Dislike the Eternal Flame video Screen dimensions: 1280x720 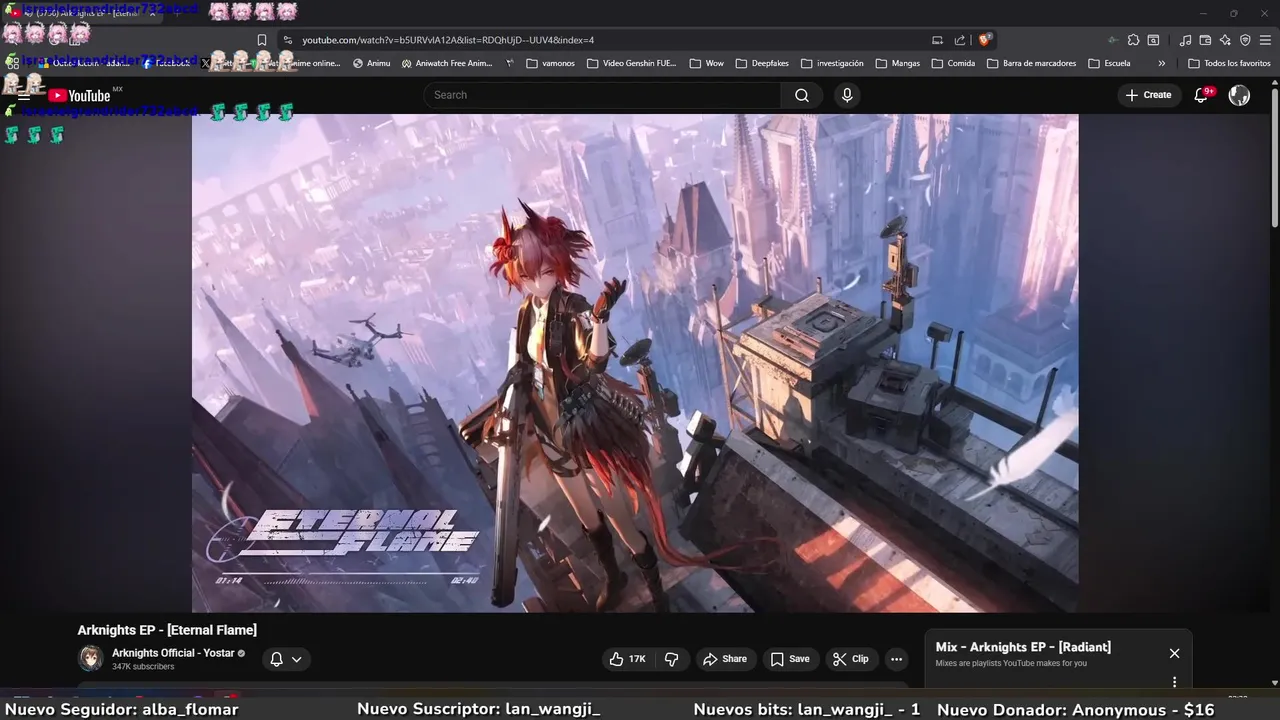tap(671, 659)
